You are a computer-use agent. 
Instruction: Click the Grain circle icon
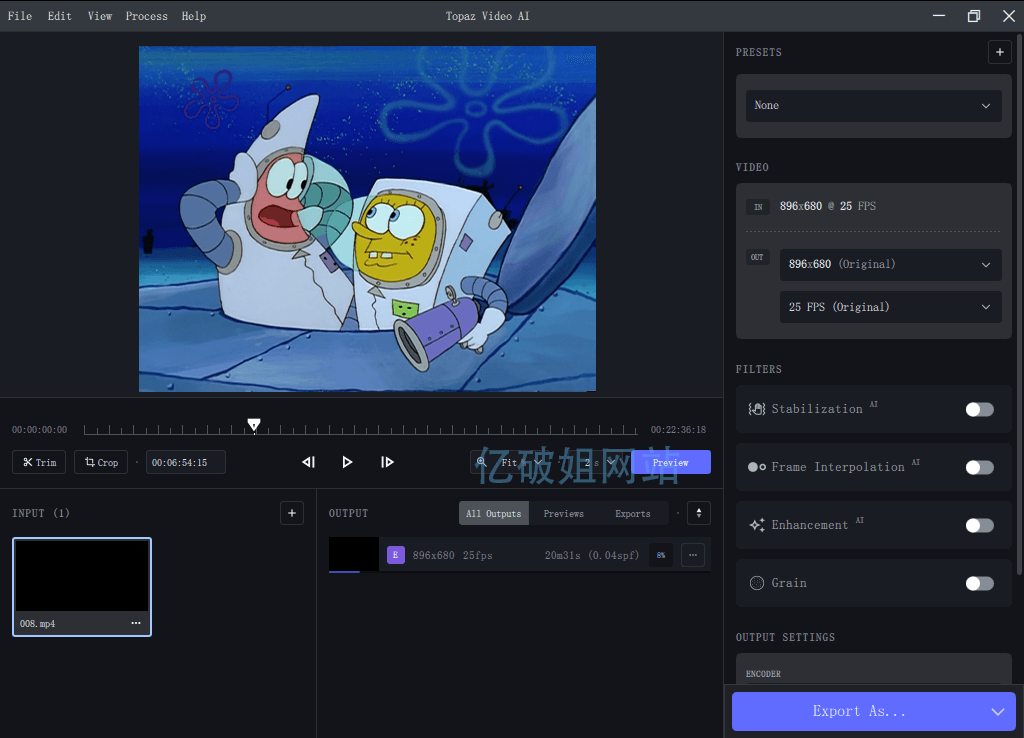[756, 583]
